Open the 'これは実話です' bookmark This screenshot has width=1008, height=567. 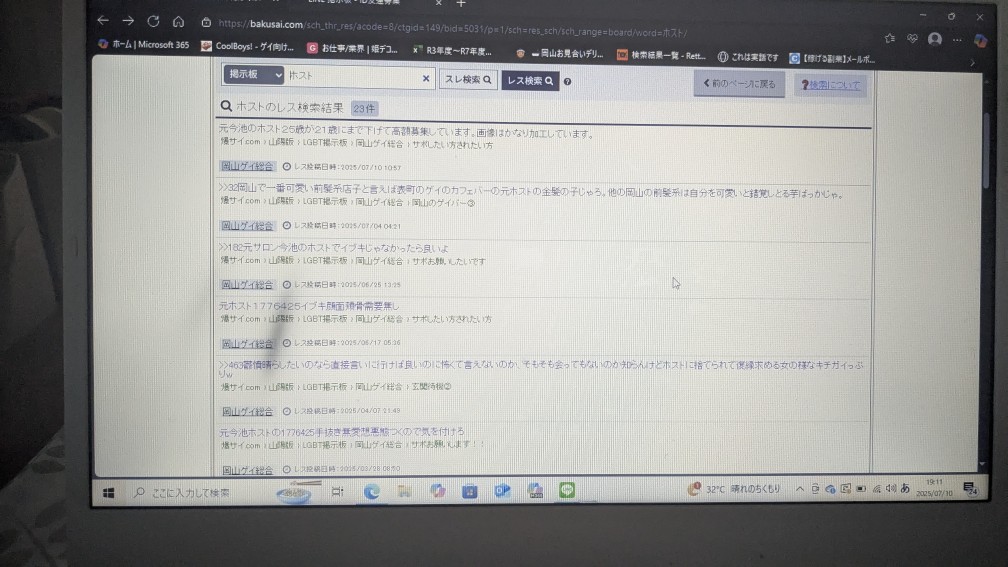tap(748, 57)
